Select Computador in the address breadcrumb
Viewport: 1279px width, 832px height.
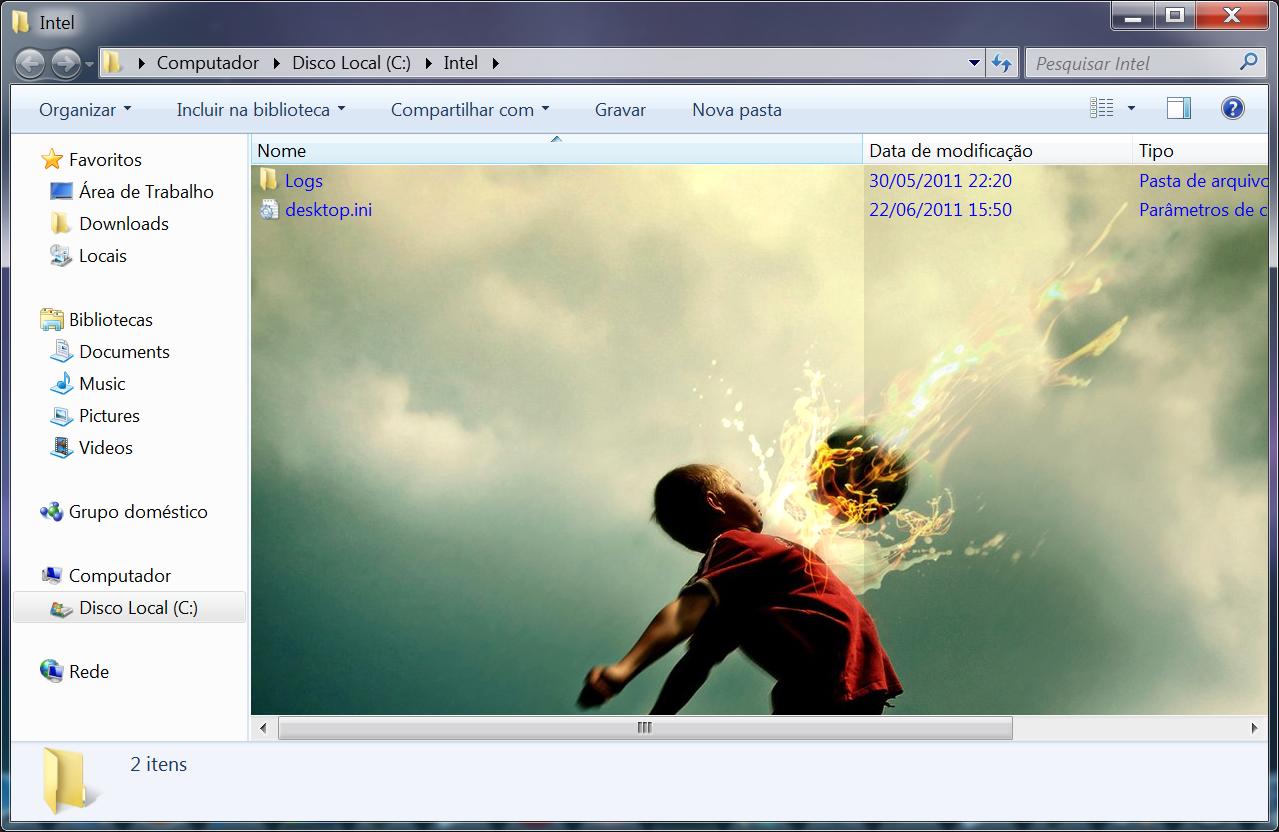click(x=207, y=63)
